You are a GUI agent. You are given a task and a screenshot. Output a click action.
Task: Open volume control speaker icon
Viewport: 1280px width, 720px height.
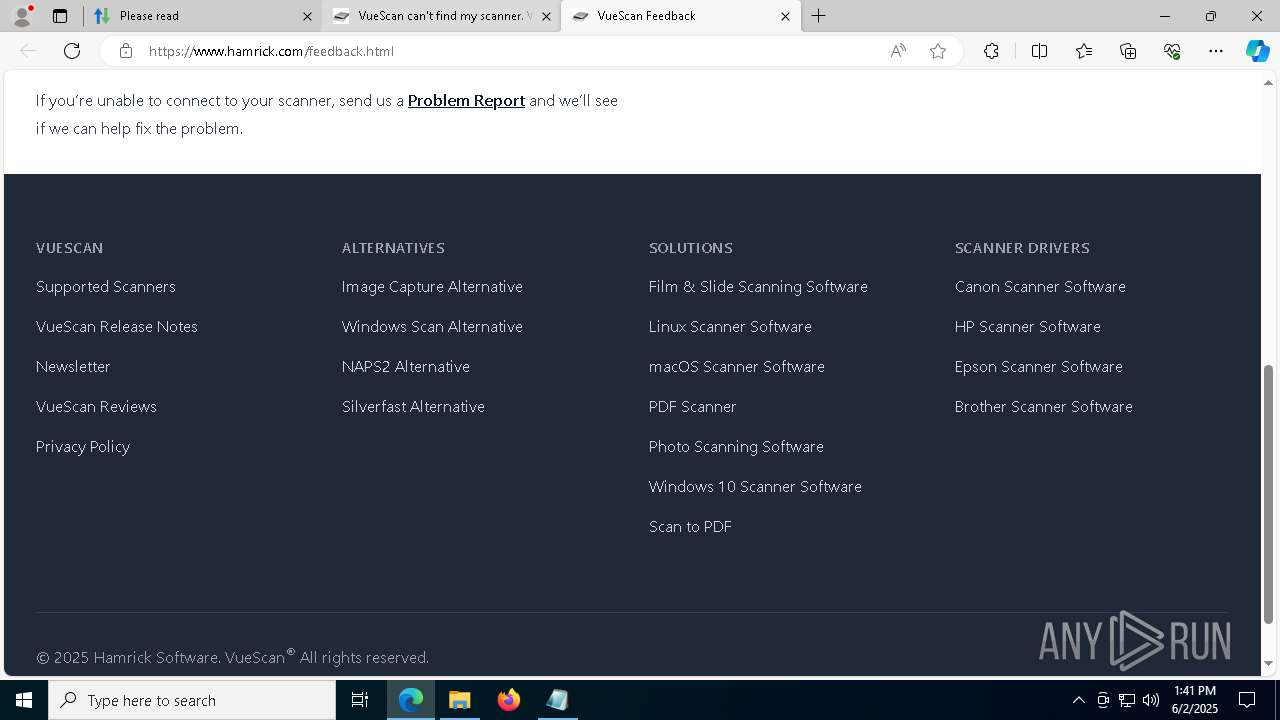point(1151,700)
